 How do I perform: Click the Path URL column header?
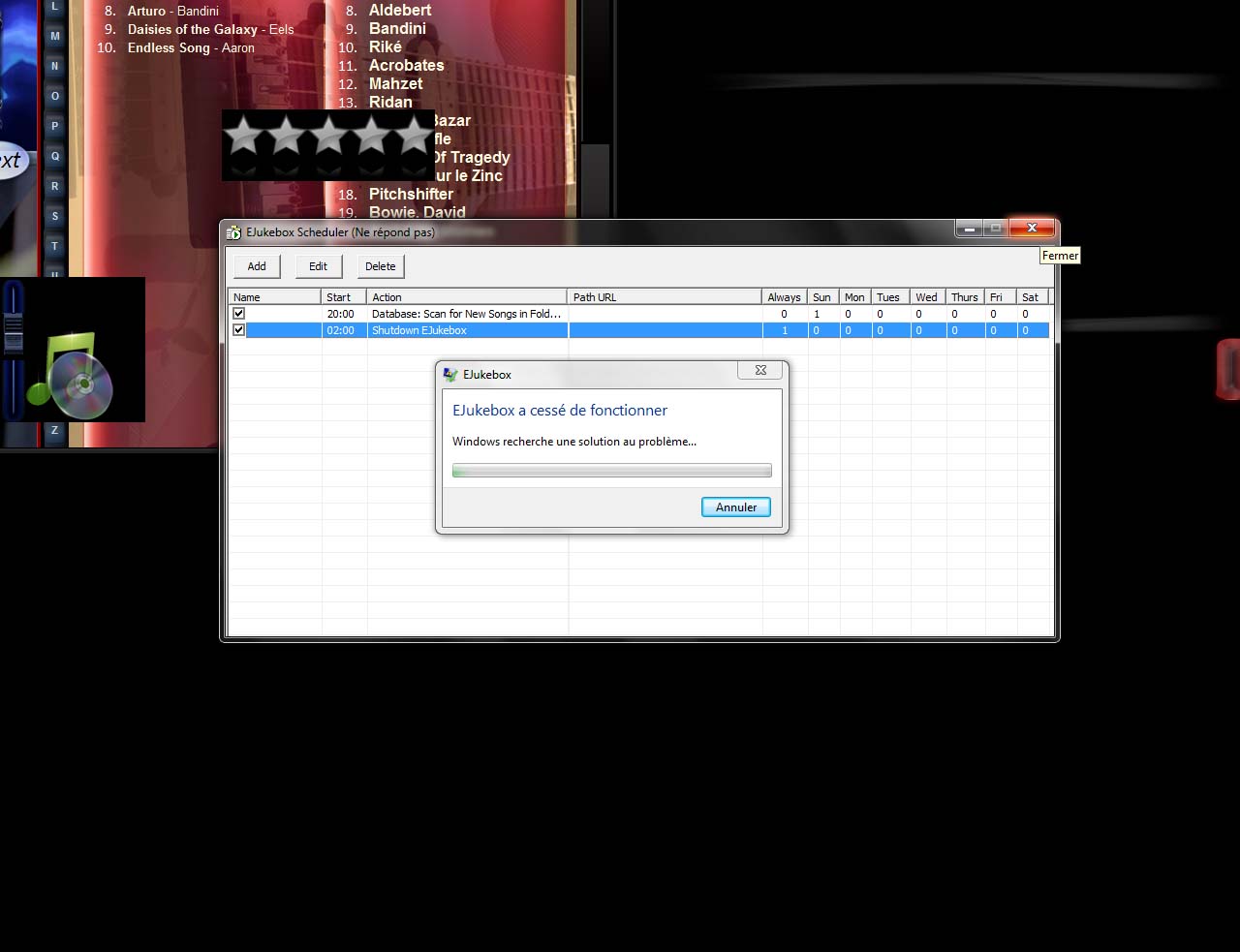(665, 297)
